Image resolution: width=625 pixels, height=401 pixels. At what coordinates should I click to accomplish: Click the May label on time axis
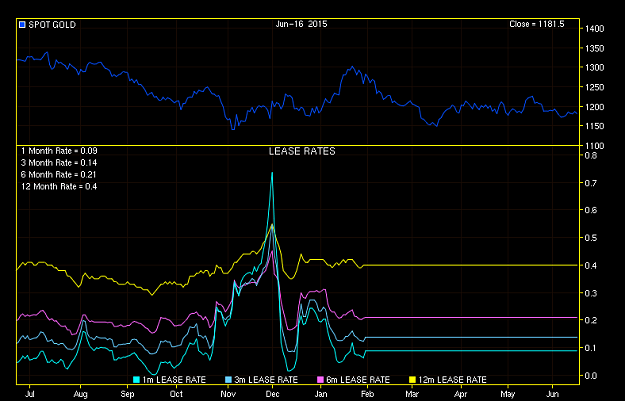(x=508, y=394)
